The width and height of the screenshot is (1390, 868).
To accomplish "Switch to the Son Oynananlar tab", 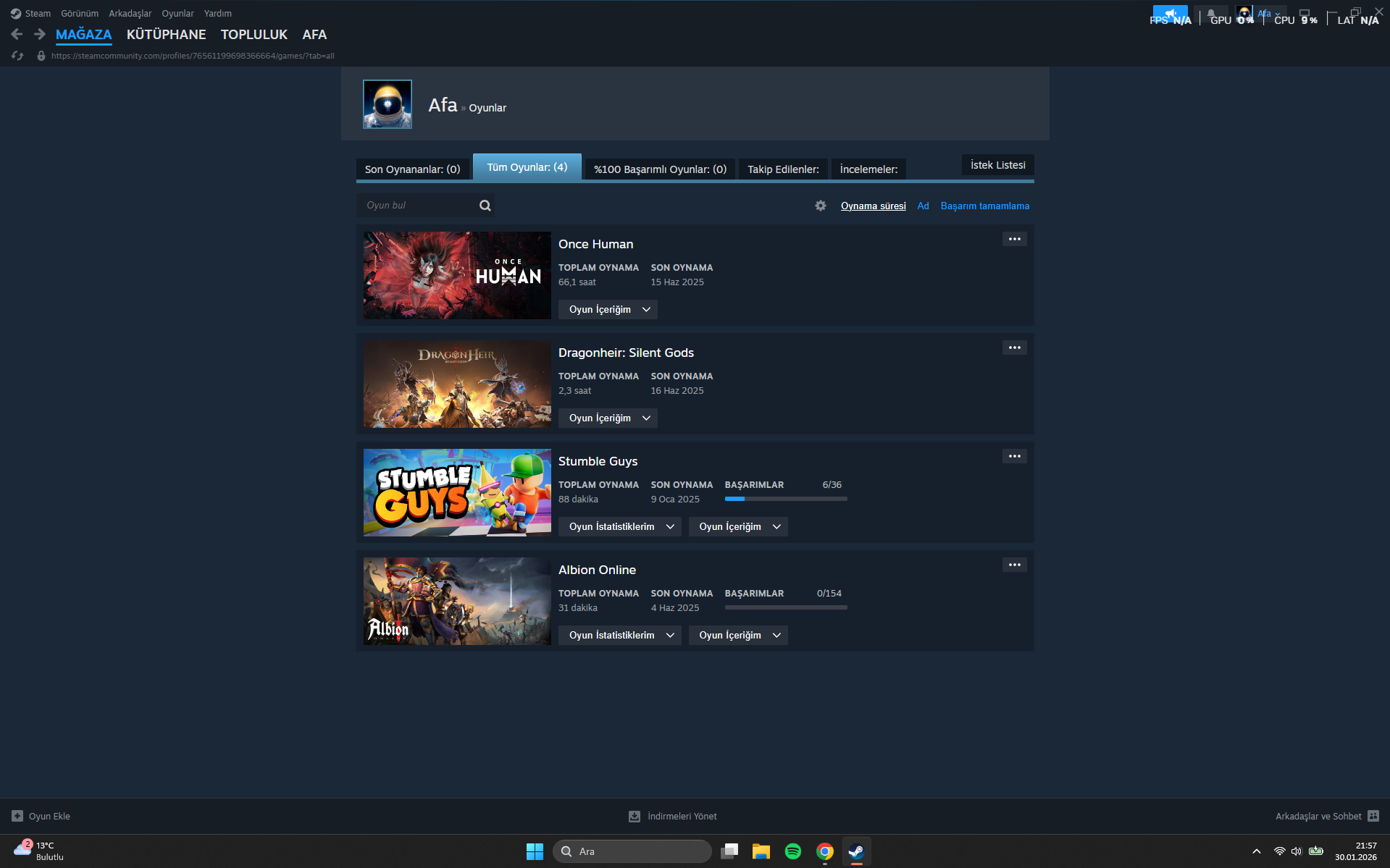I will pyautogui.click(x=413, y=169).
